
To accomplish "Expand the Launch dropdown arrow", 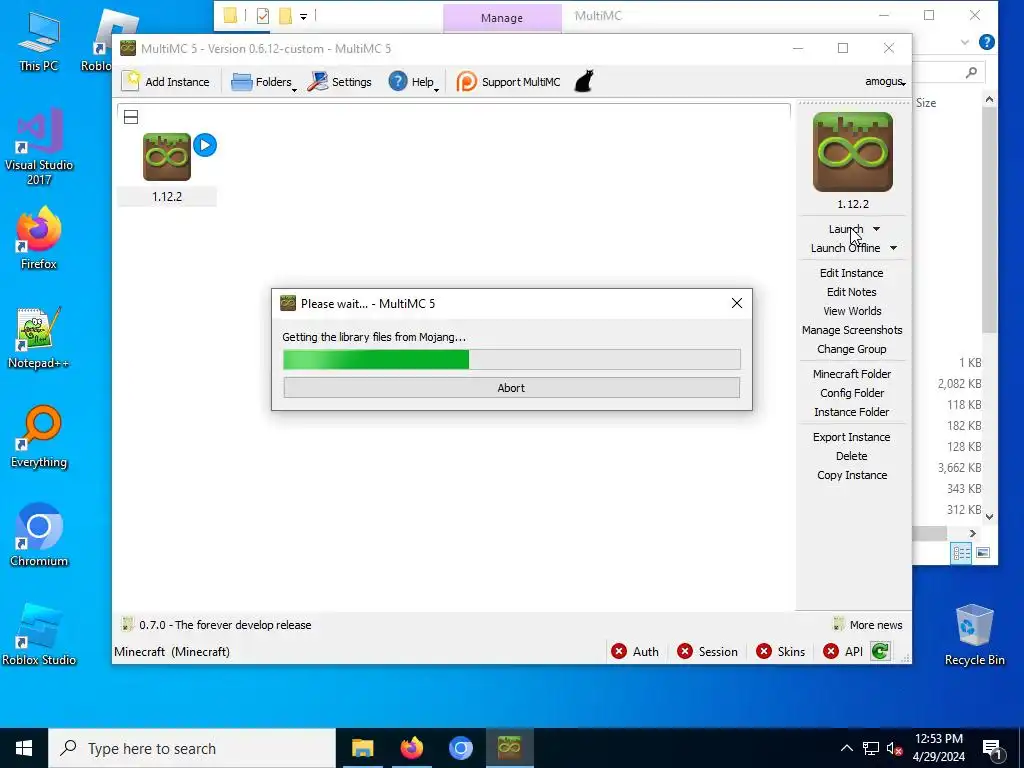I will [876, 229].
